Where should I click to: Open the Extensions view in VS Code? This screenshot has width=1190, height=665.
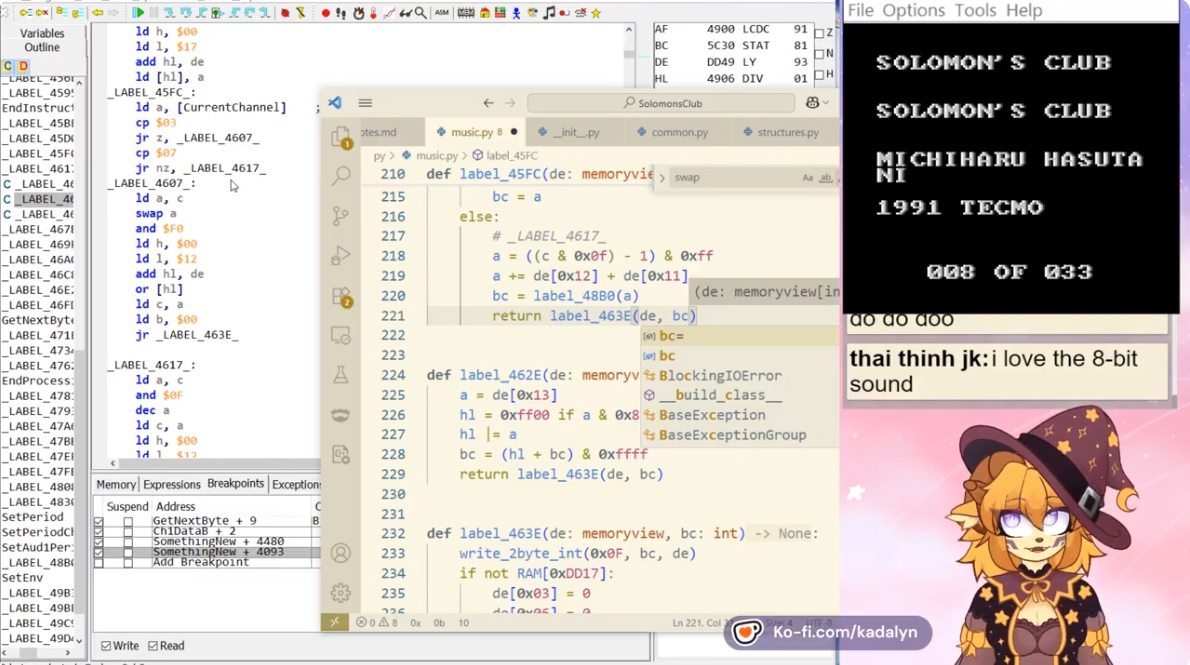click(341, 296)
